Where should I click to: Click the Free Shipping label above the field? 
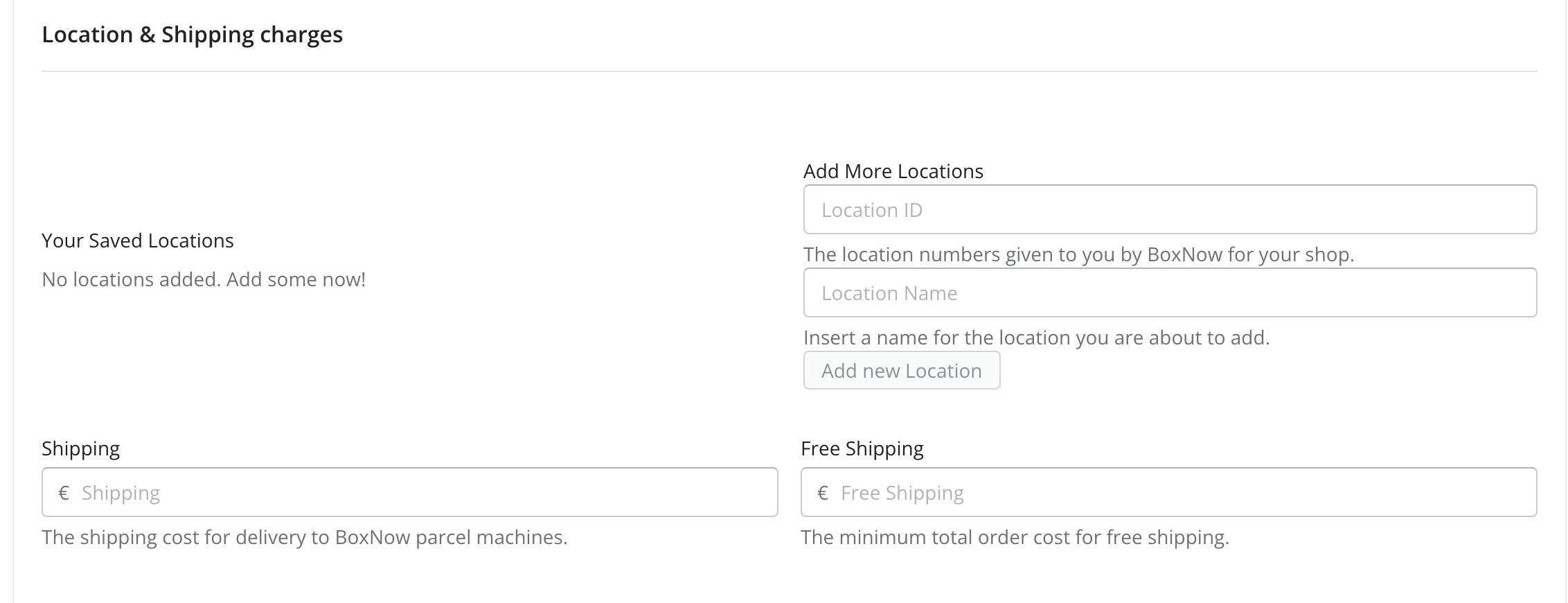(862, 448)
